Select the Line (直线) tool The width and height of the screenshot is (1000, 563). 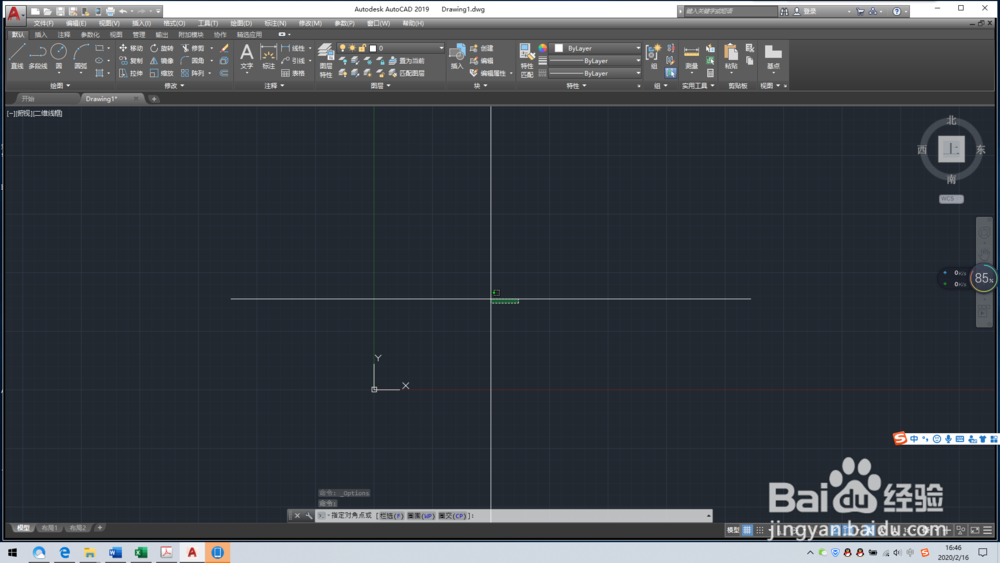pyautogui.click(x=17, y=56)
